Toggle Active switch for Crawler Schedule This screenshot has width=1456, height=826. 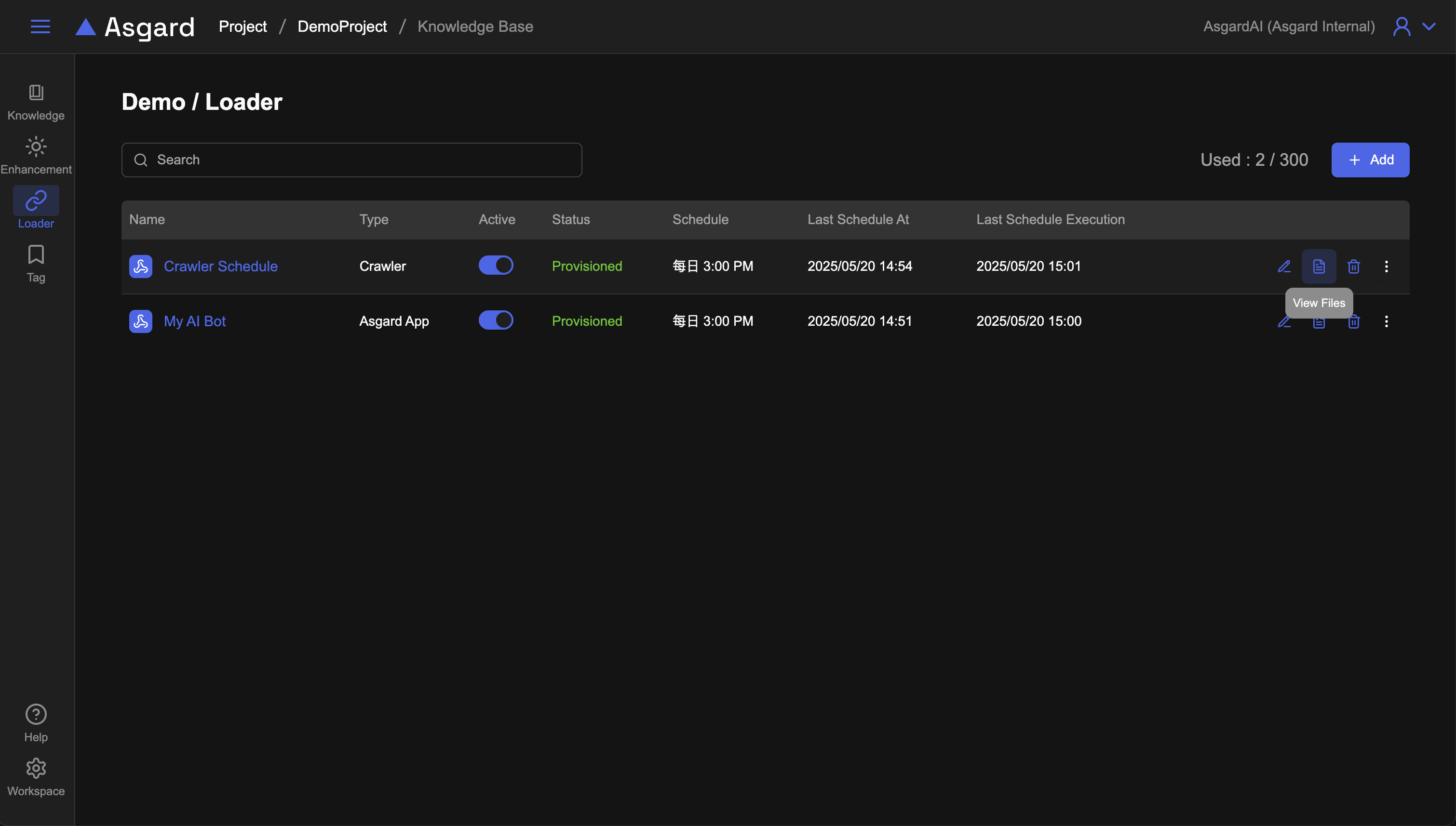495,266
